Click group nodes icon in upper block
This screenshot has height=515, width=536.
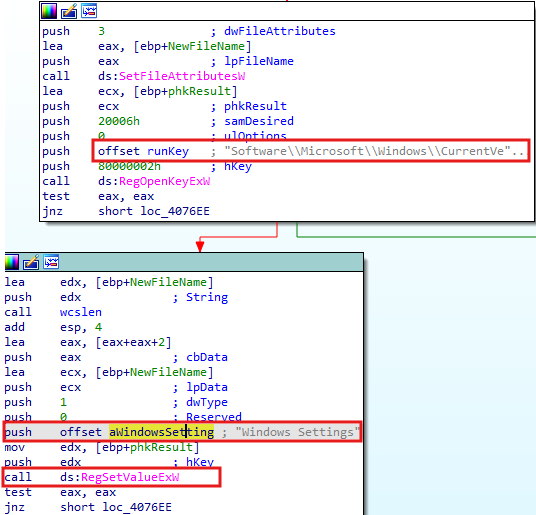coord(89,11)
